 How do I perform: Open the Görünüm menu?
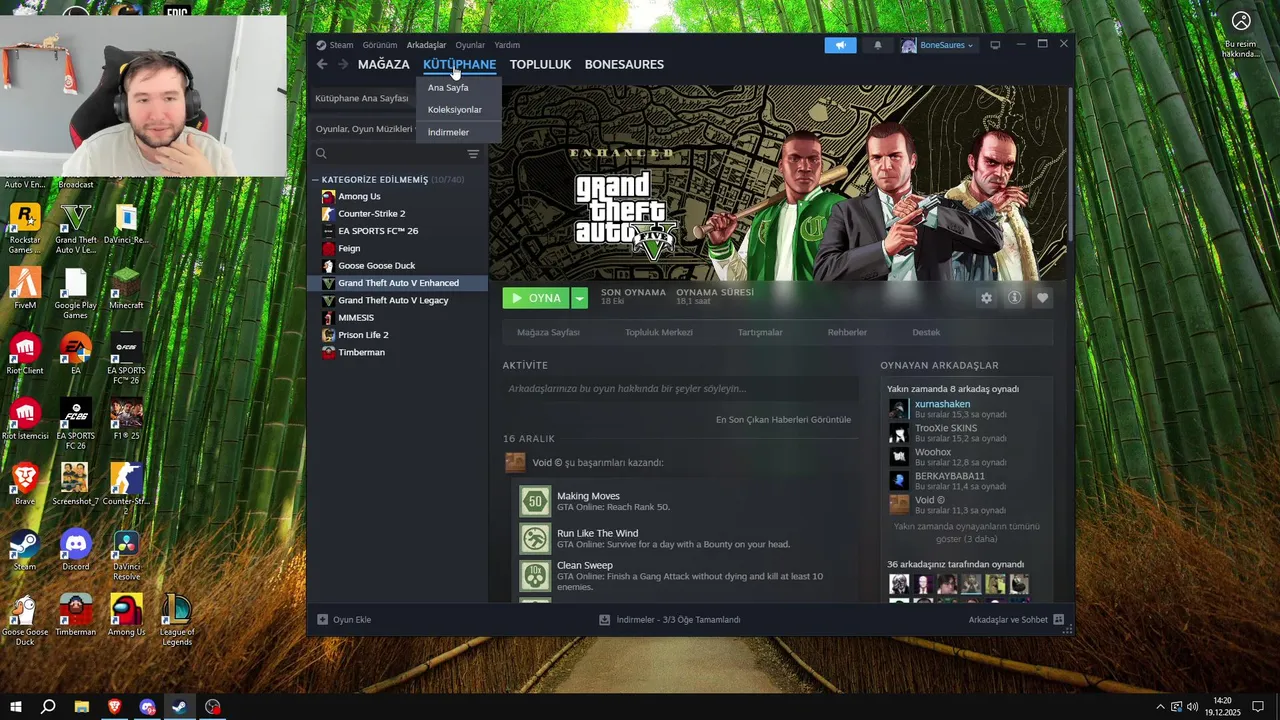click(x=380, y=45)
